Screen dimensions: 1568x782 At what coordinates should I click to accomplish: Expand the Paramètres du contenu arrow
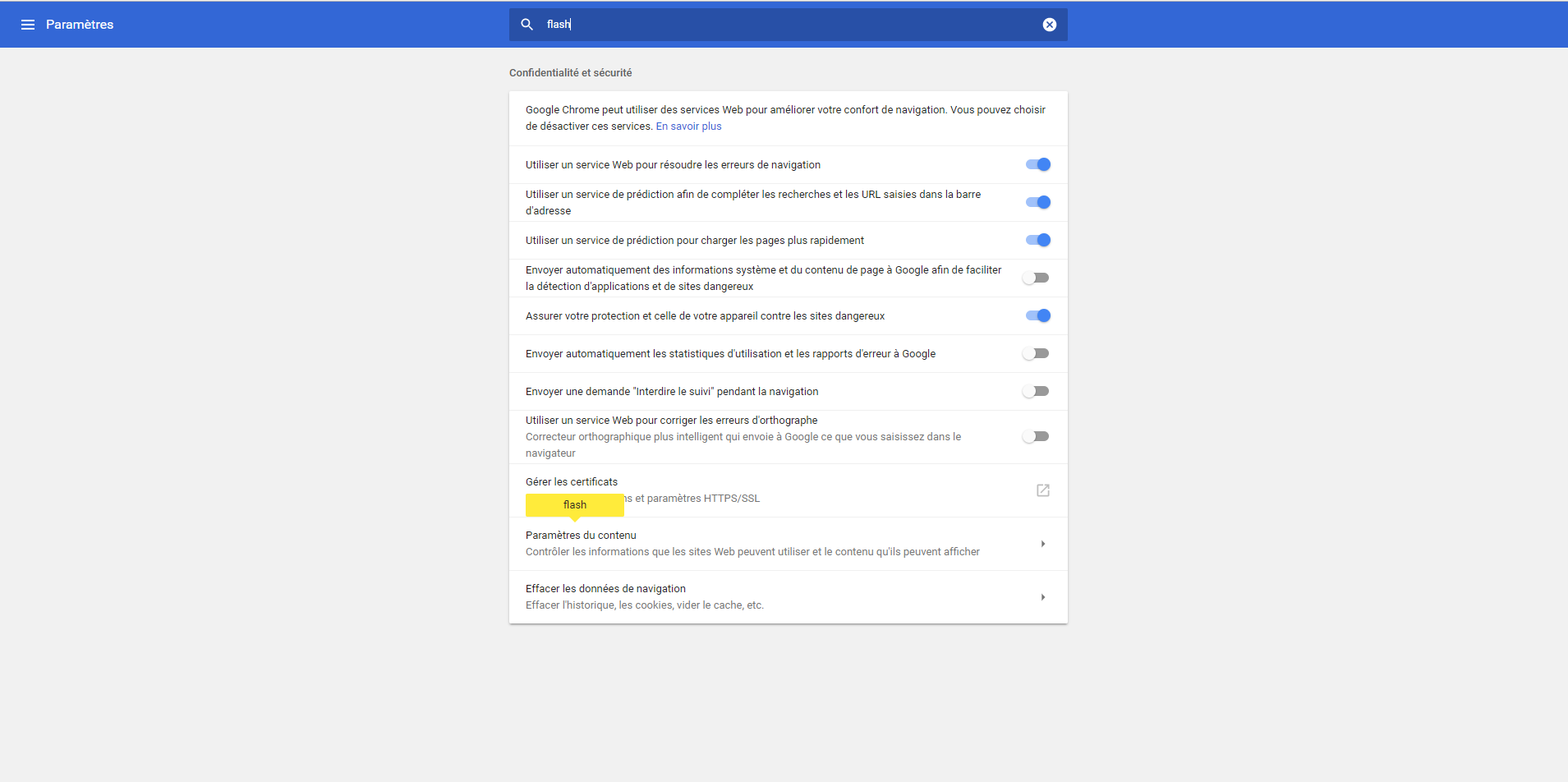coord(1043,544)
